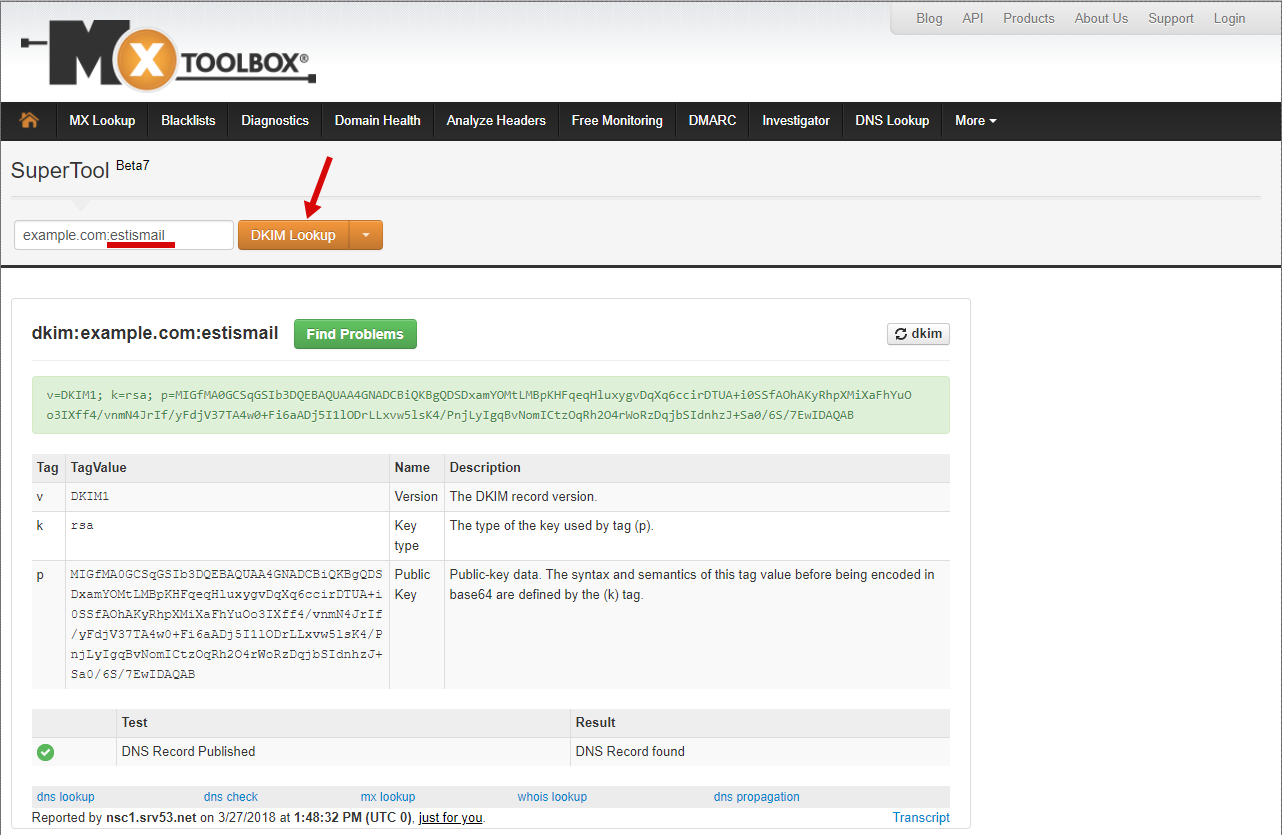Go to Blacklists page

pos(188,120)
